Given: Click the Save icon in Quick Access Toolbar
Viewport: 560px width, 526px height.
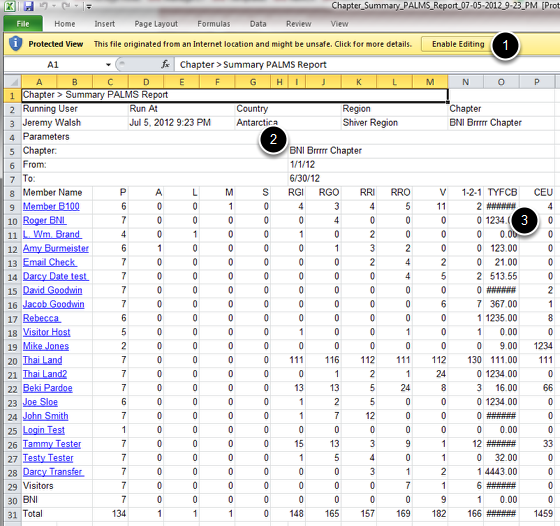Looking at the screenshot, I should click(x=28, y=6).
